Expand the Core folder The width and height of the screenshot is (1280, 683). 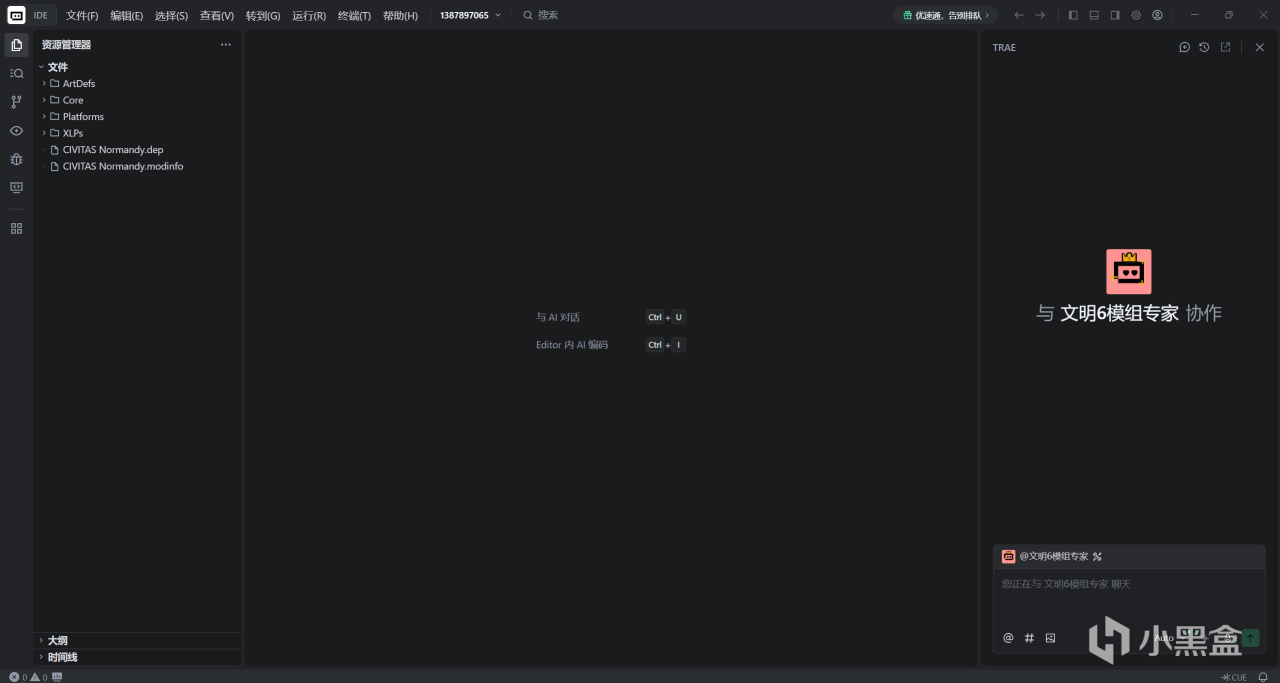click(137, 100)
